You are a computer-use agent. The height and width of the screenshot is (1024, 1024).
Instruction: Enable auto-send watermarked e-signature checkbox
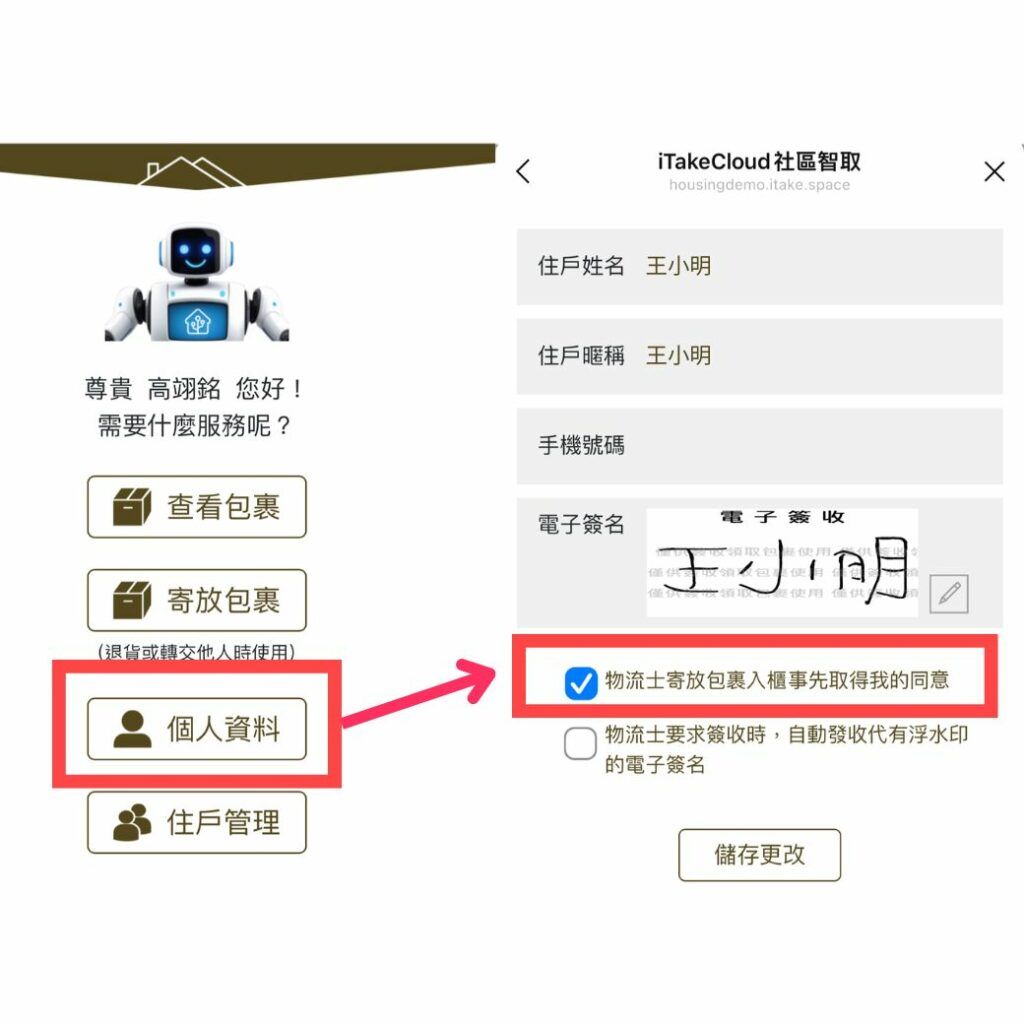click(x=581, y=743)
